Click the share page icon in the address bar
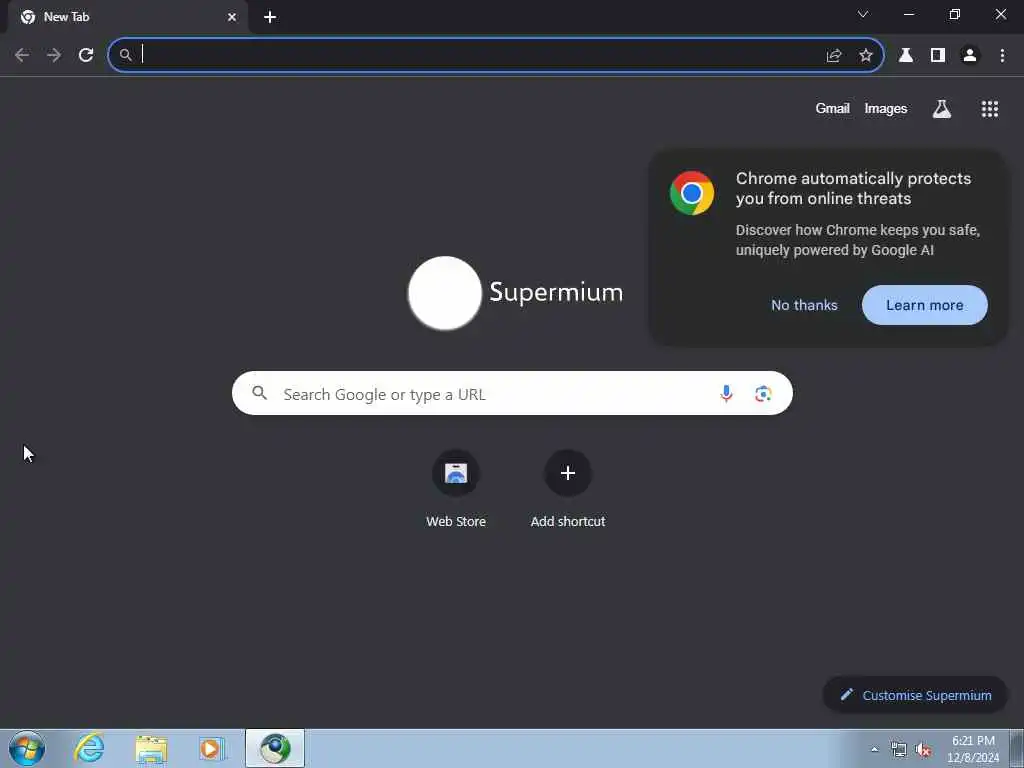Image resolution: width=1024 pixels, height=768 pixels. click(834, 56)
